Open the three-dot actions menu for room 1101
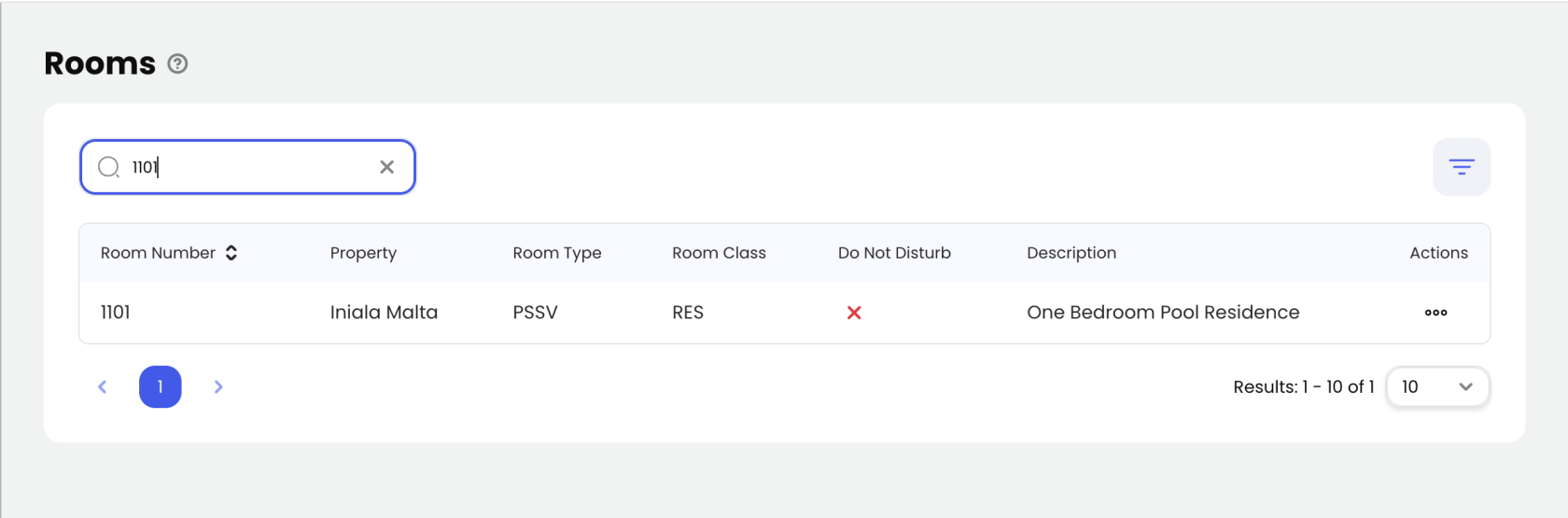The image size is (1568, 518). point(1435,313)
